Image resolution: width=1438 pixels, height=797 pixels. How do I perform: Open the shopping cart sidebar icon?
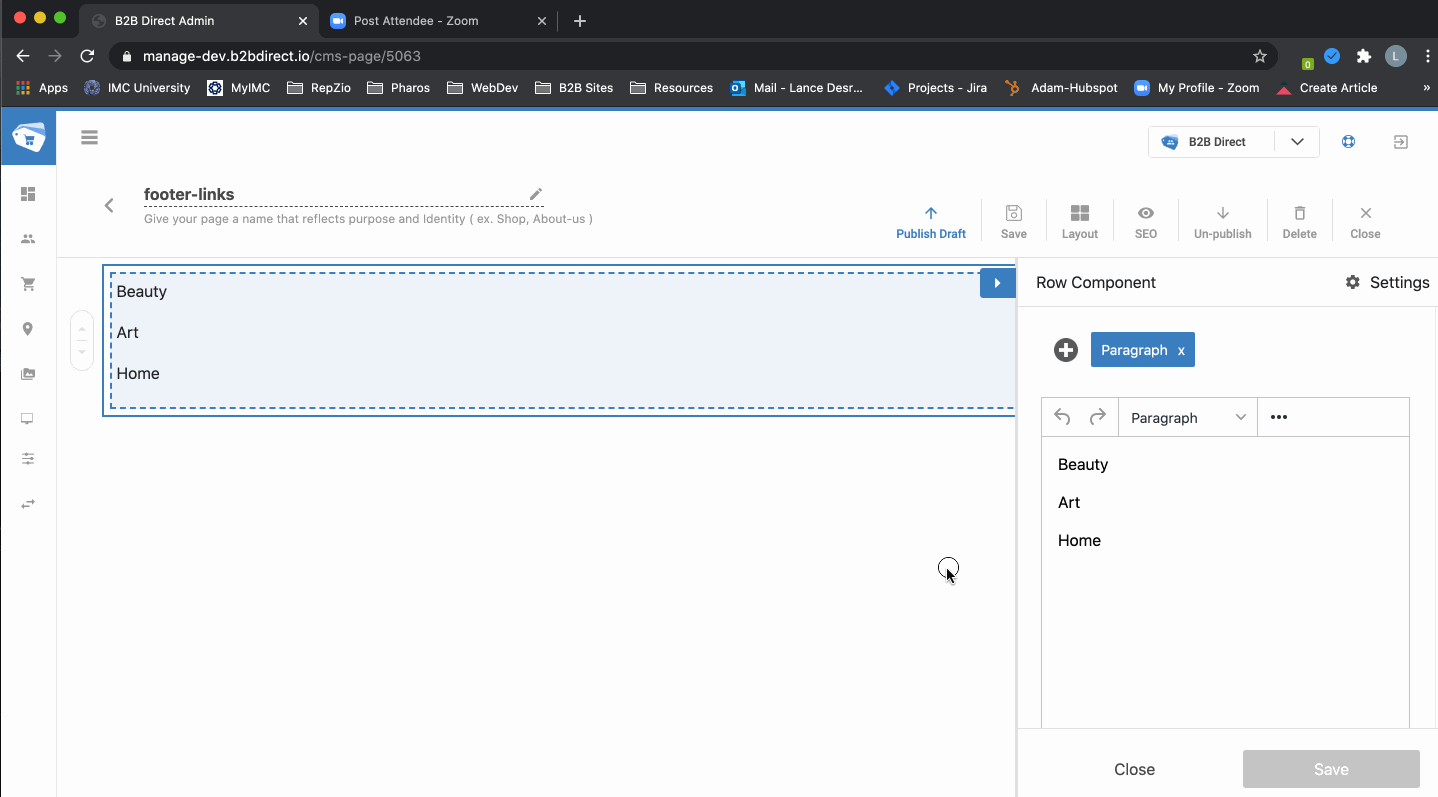[28, 284]
